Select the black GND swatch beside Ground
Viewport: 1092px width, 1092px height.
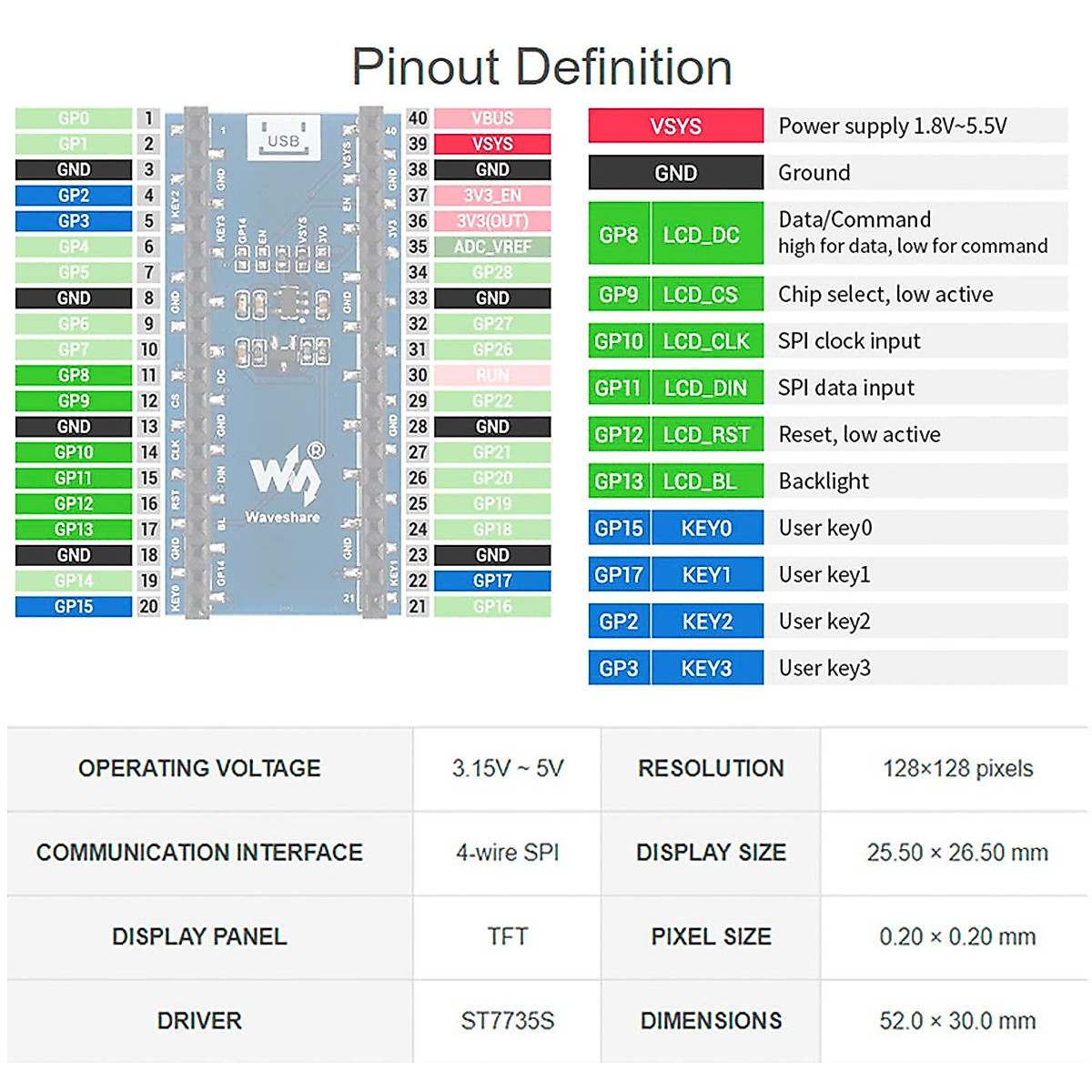[675, 173]
